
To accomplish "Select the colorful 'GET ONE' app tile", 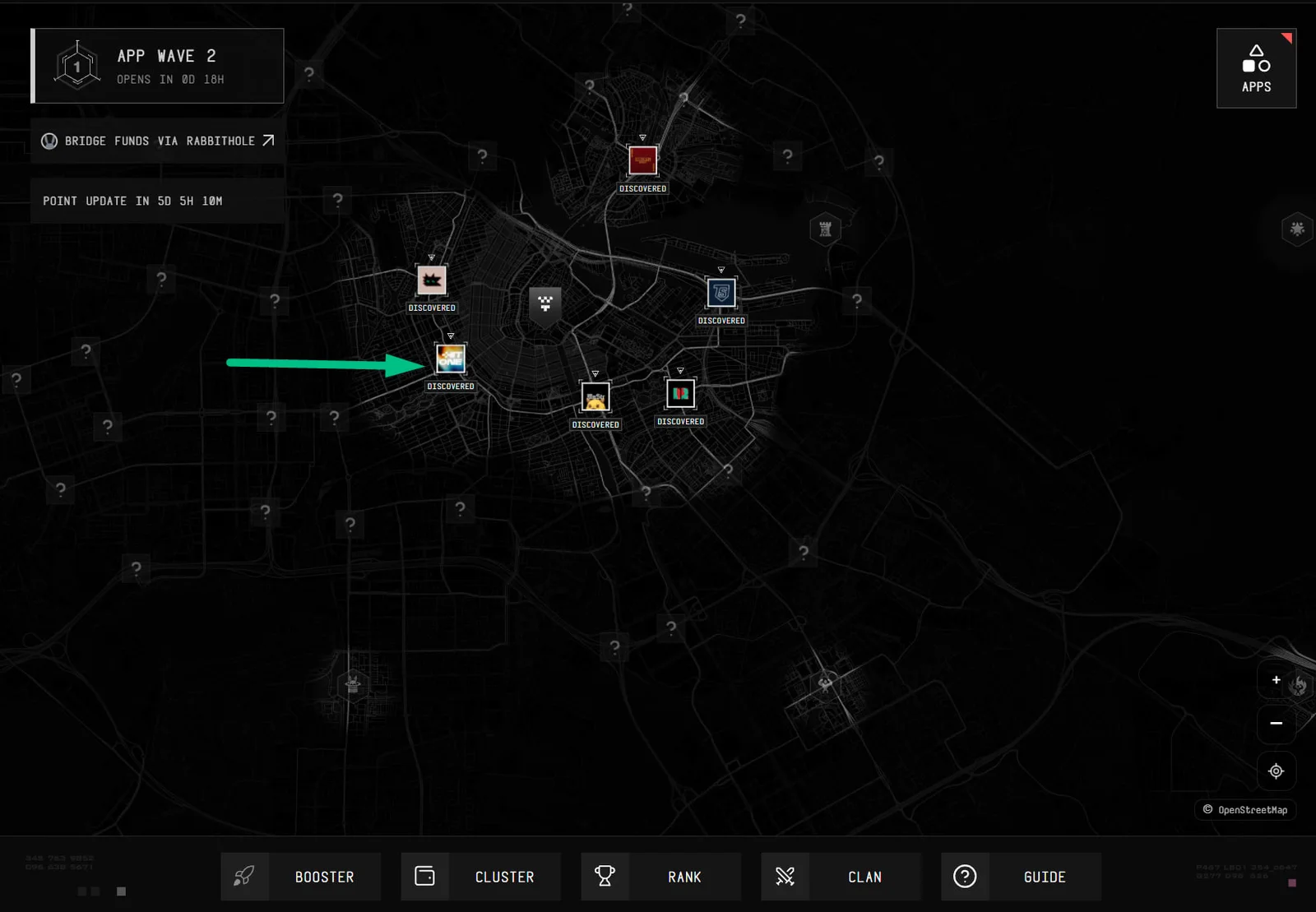I will coord(450,359).
